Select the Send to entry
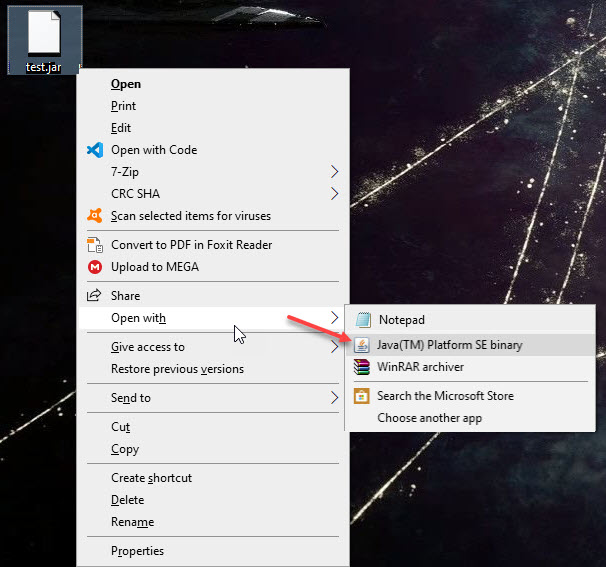This screenshot has width=606, height=567. [213, 398]
